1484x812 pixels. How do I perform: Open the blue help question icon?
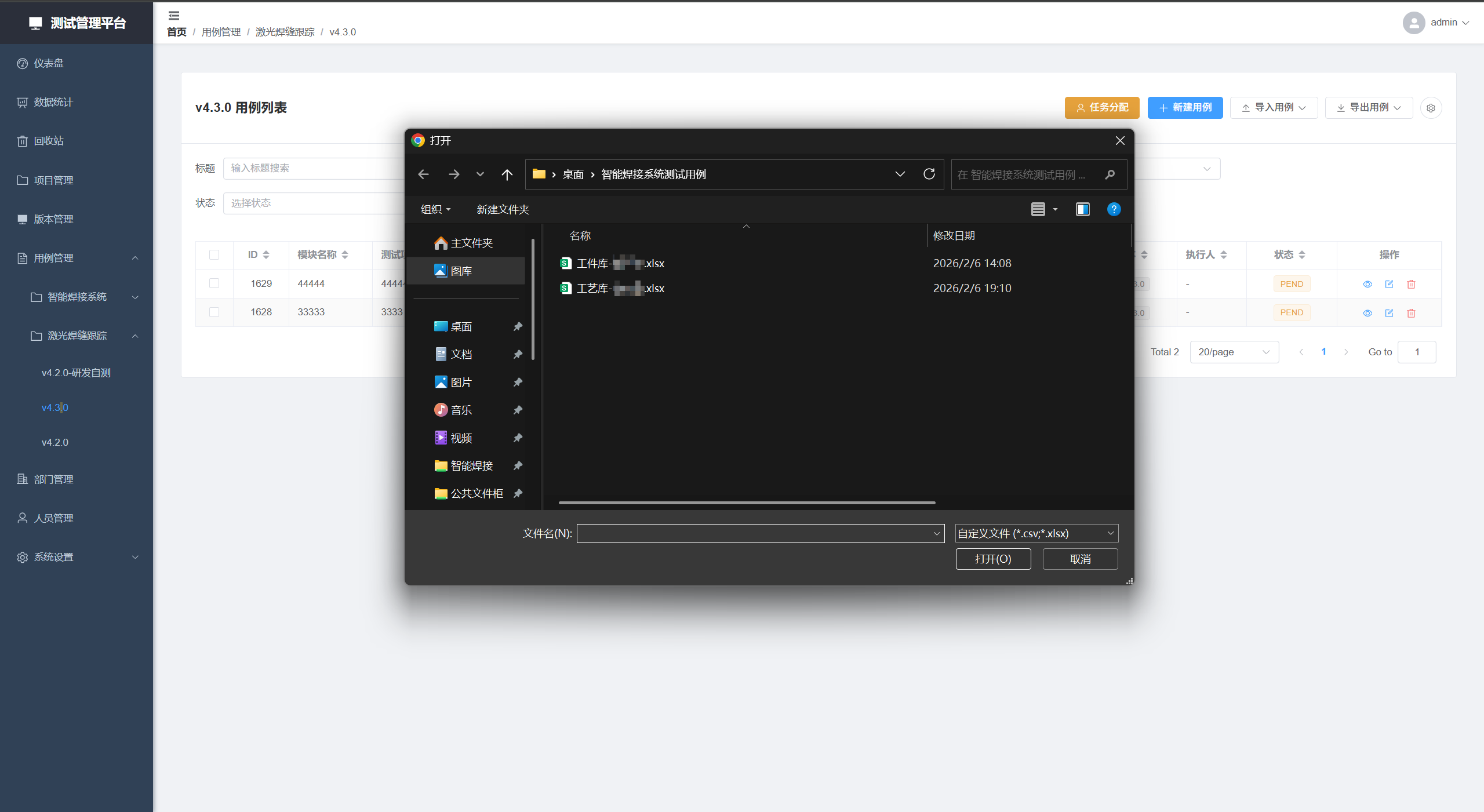(x=1114, y=209)
